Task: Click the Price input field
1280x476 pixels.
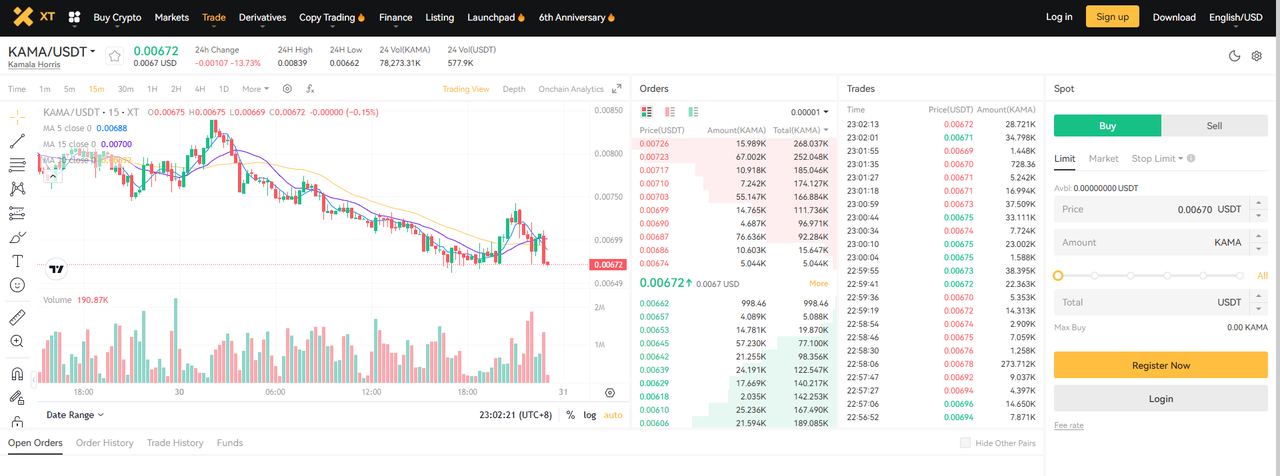Action: click(1160, 209)
